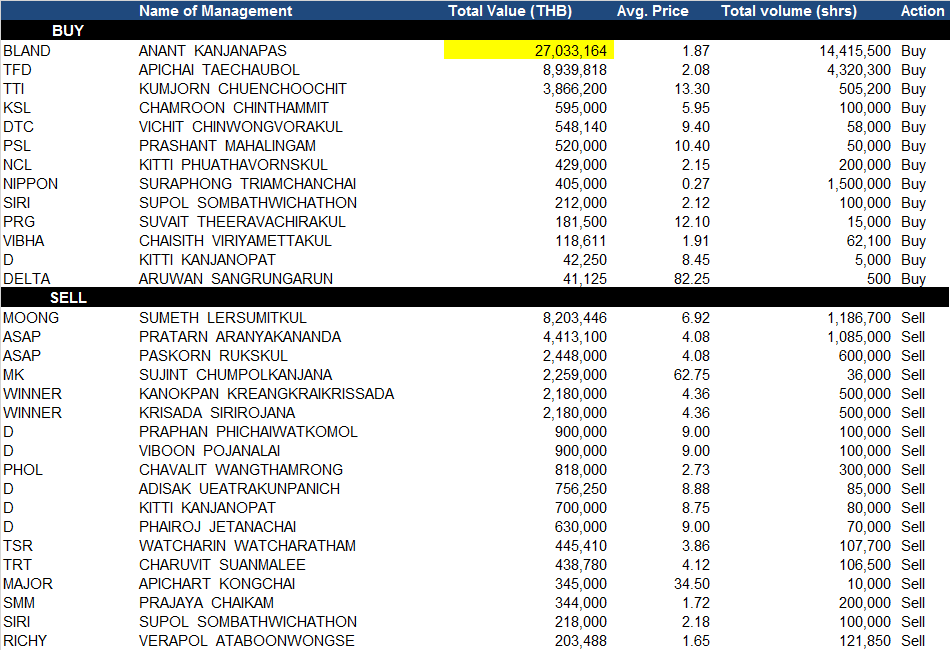The height and width of the screenshot is (650, 950).
Task: Click the name PRAJAYA CHAIKAM
Action: 206,603
